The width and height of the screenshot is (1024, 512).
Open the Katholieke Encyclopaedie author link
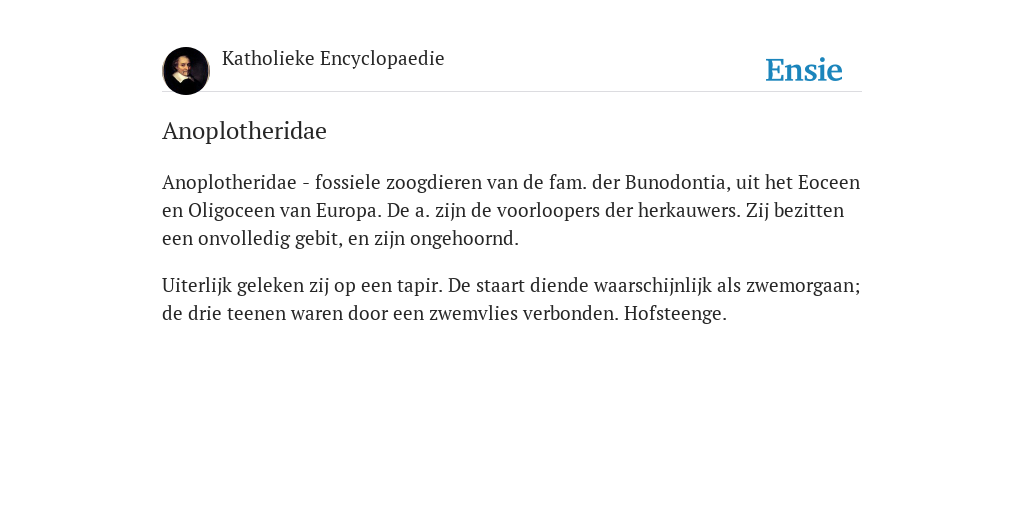coord(333,58)
